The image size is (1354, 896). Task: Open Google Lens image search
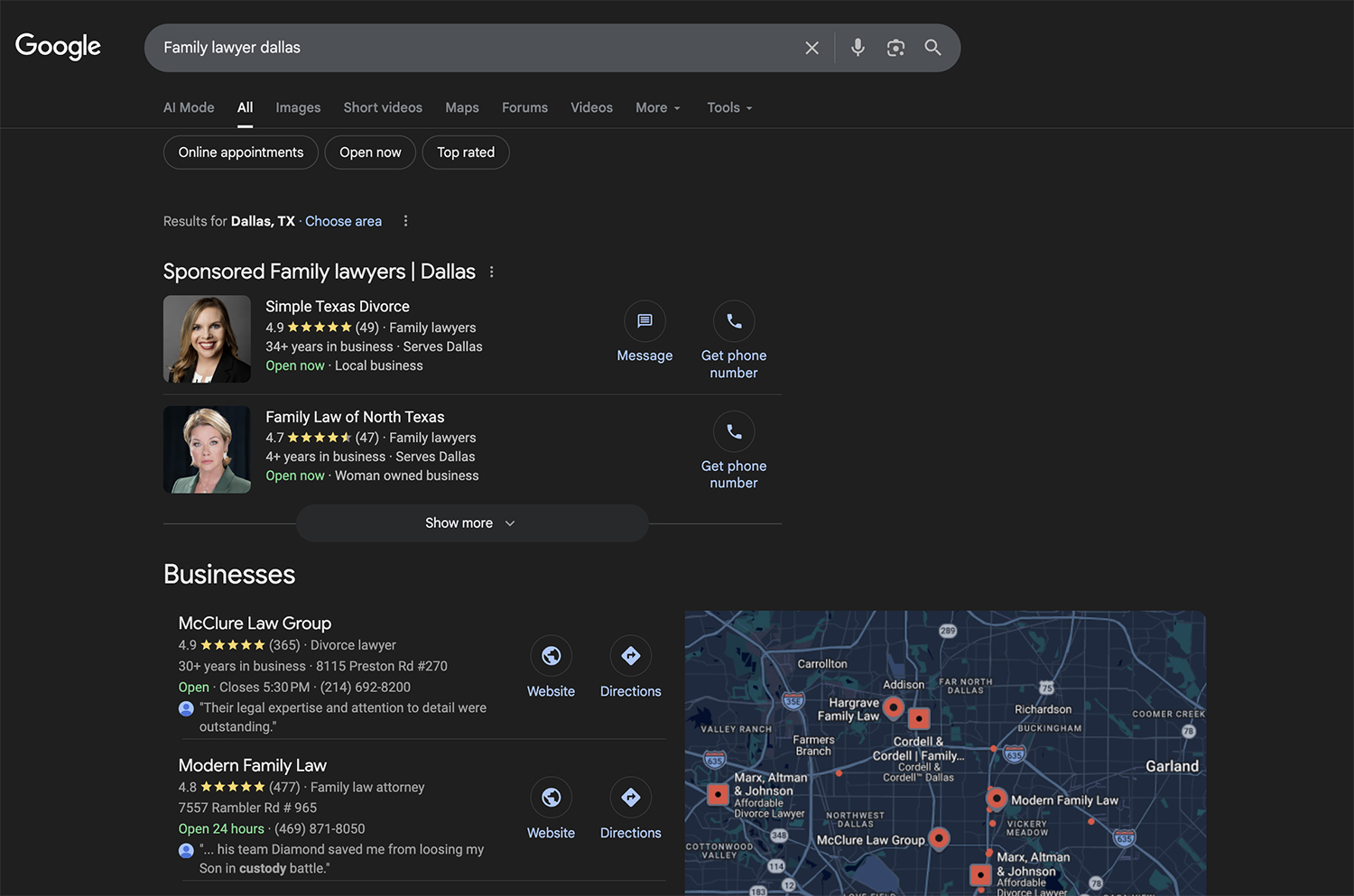click(895, 48)
